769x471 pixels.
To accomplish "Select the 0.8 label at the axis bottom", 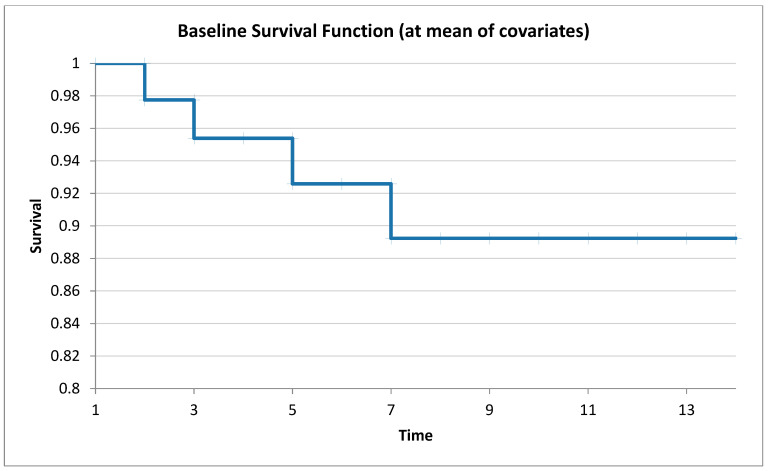I will [70, 388].
